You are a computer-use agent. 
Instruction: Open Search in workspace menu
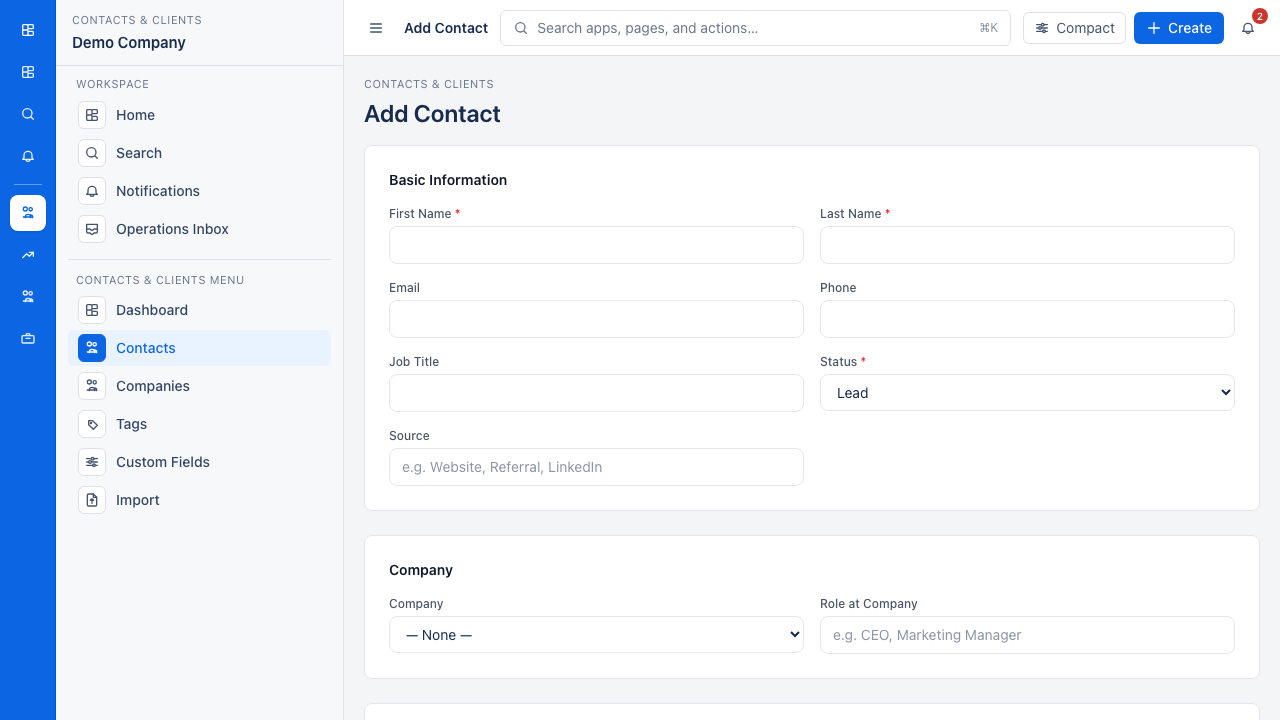point(199,153)
